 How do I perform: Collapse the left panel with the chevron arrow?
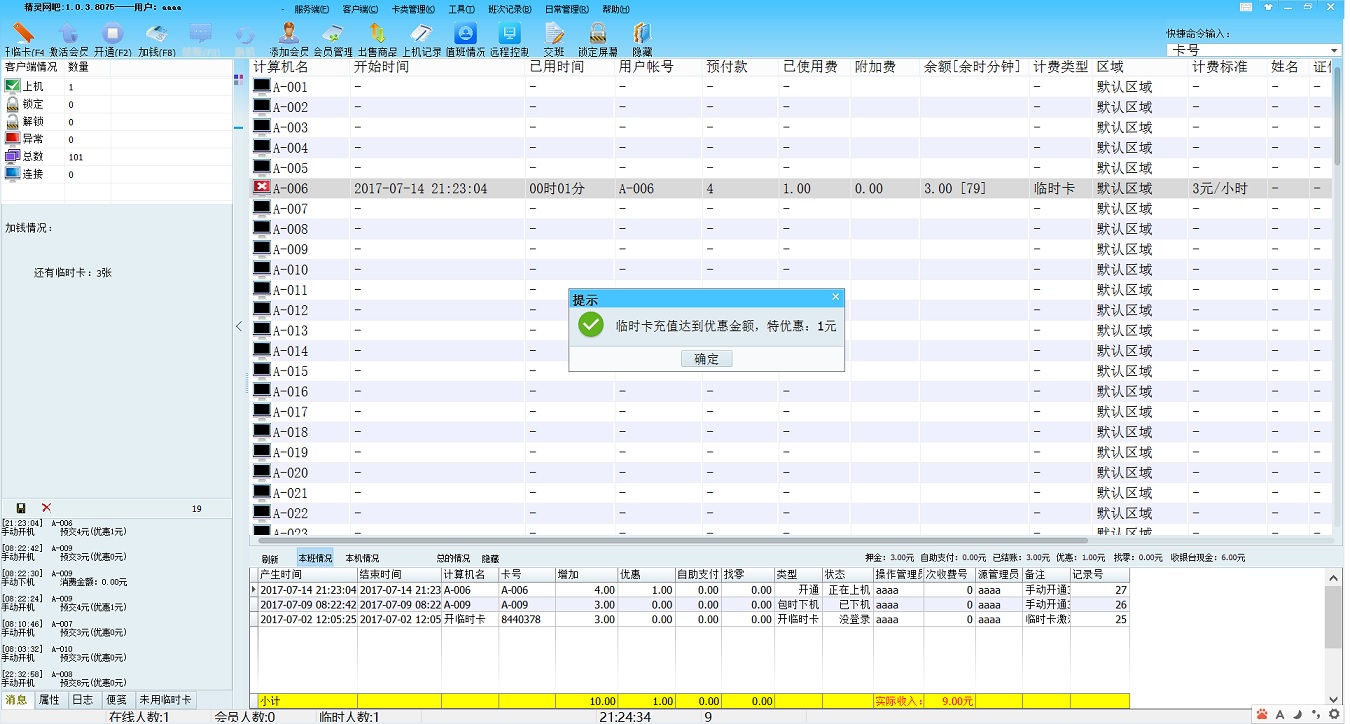[239, 326]
